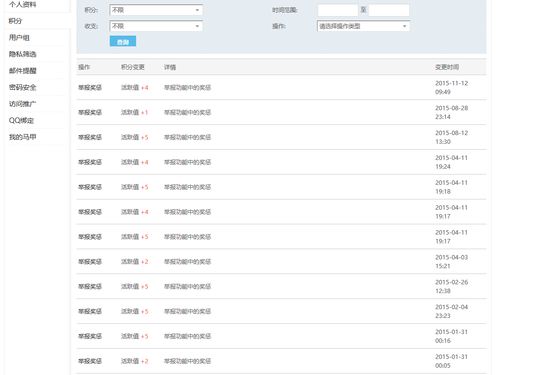Click the 时间范围 filter label

tap(285, 10)
